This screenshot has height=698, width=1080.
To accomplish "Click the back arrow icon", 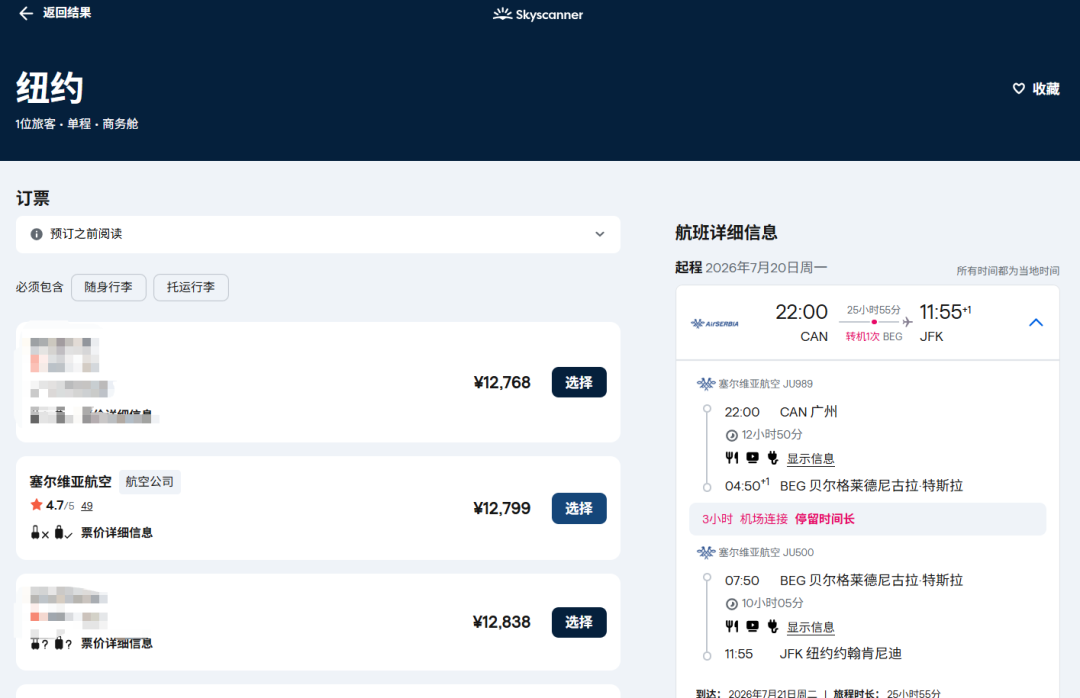I will (26, 14).
